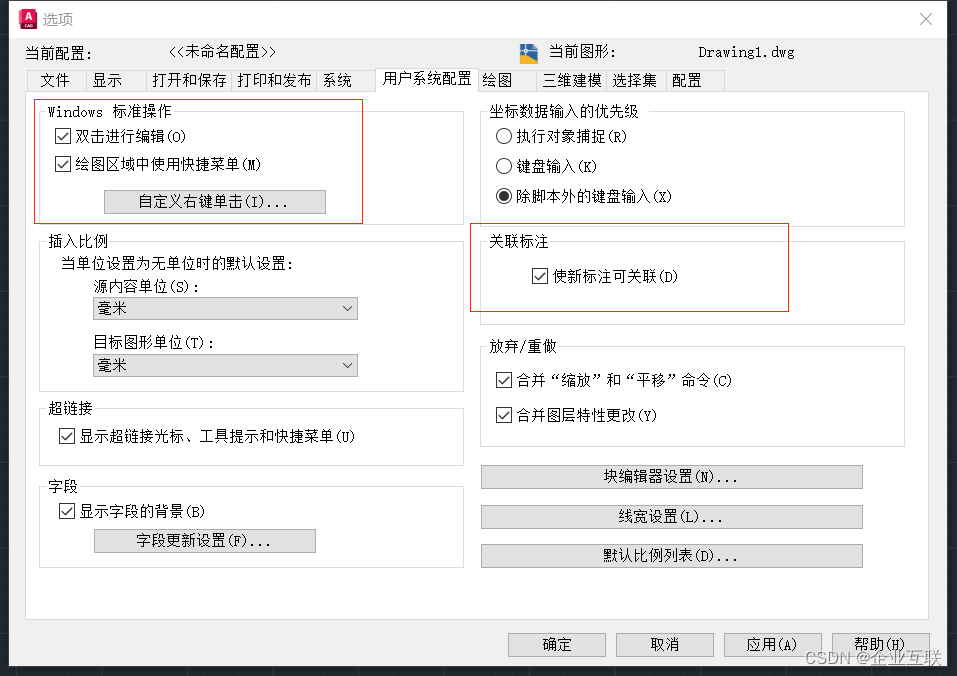957x676 pixels.
Task: Toggle 合并图层特性更改 checkbox
Action: (504, 415)
